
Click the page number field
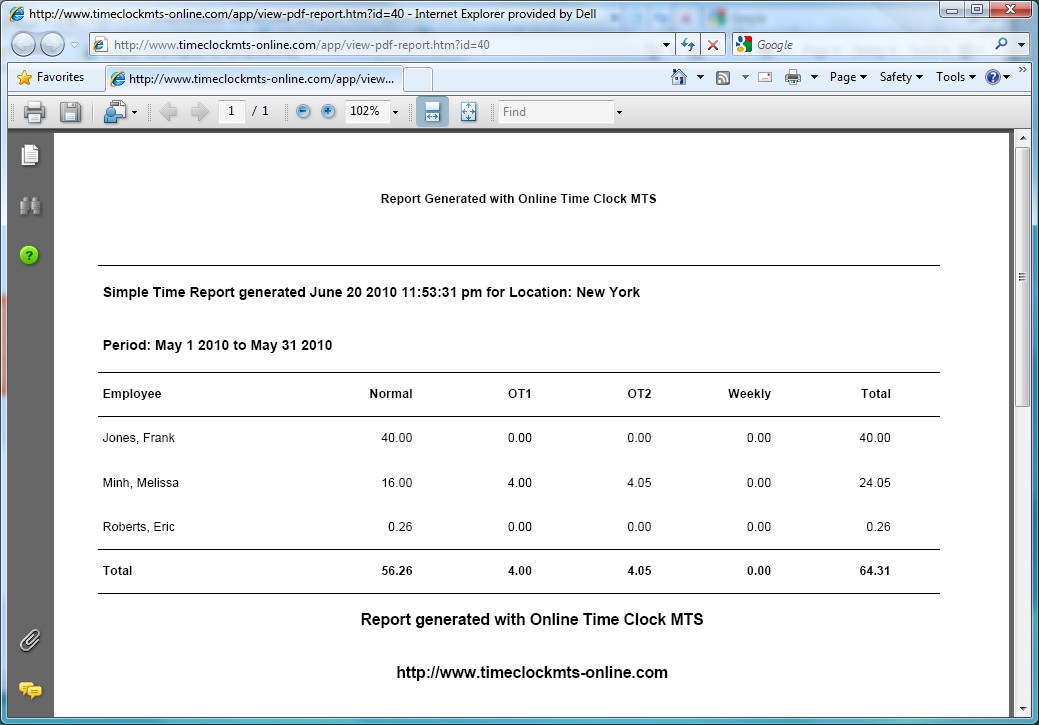coord(231,111)
